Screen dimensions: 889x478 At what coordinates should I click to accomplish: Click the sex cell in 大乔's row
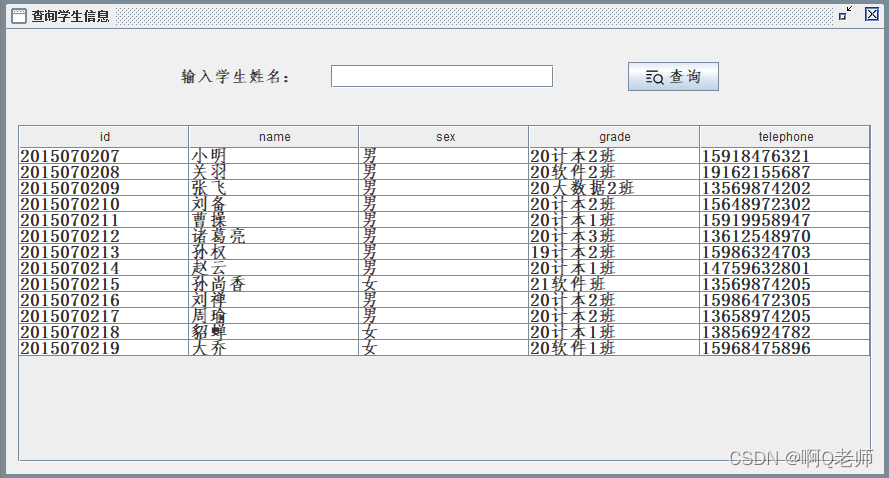[444, 348]
